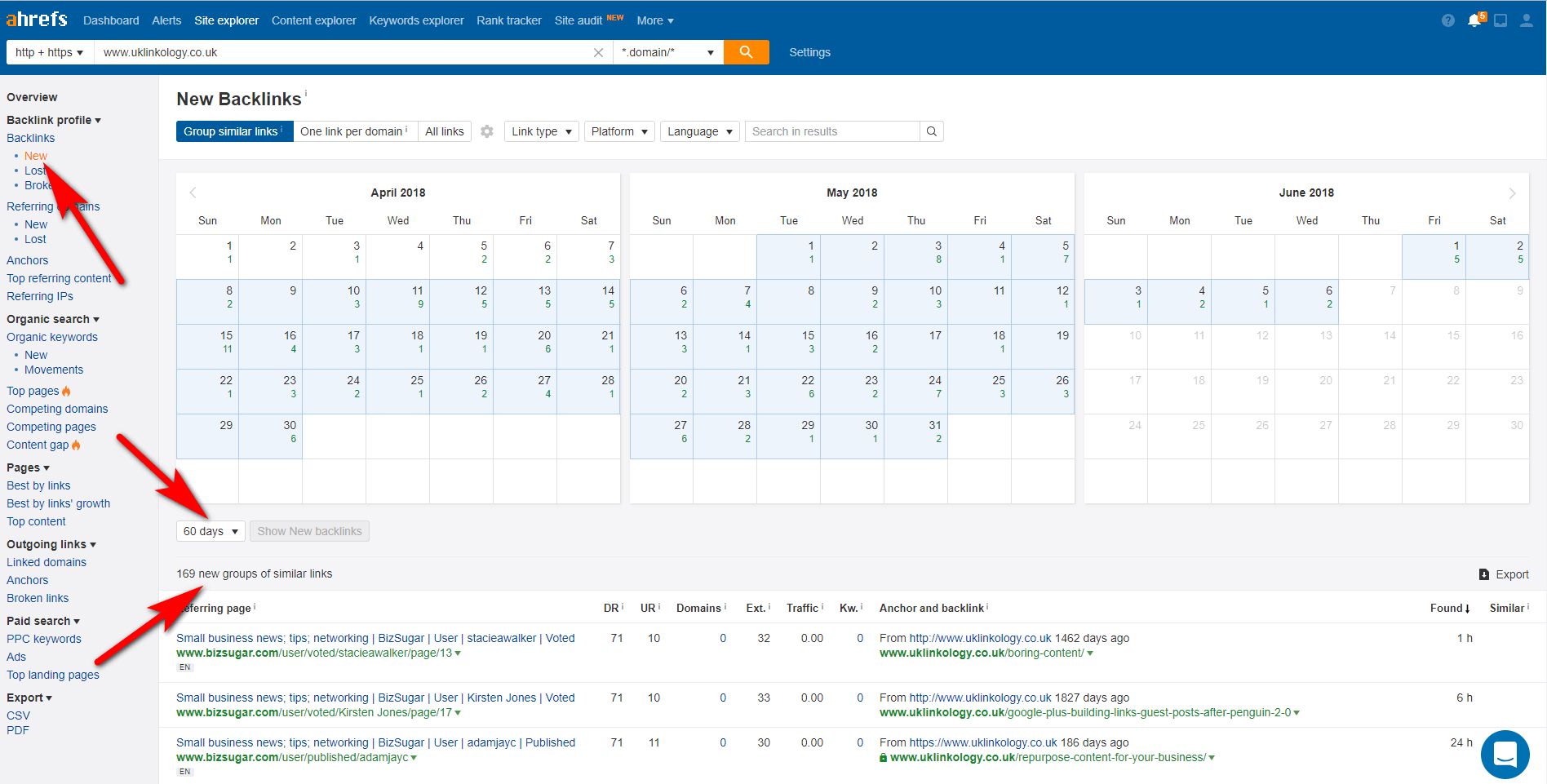Open Keywords explorer tab
The height and width of the screenshot is (784, 1547).
point(416,20)
